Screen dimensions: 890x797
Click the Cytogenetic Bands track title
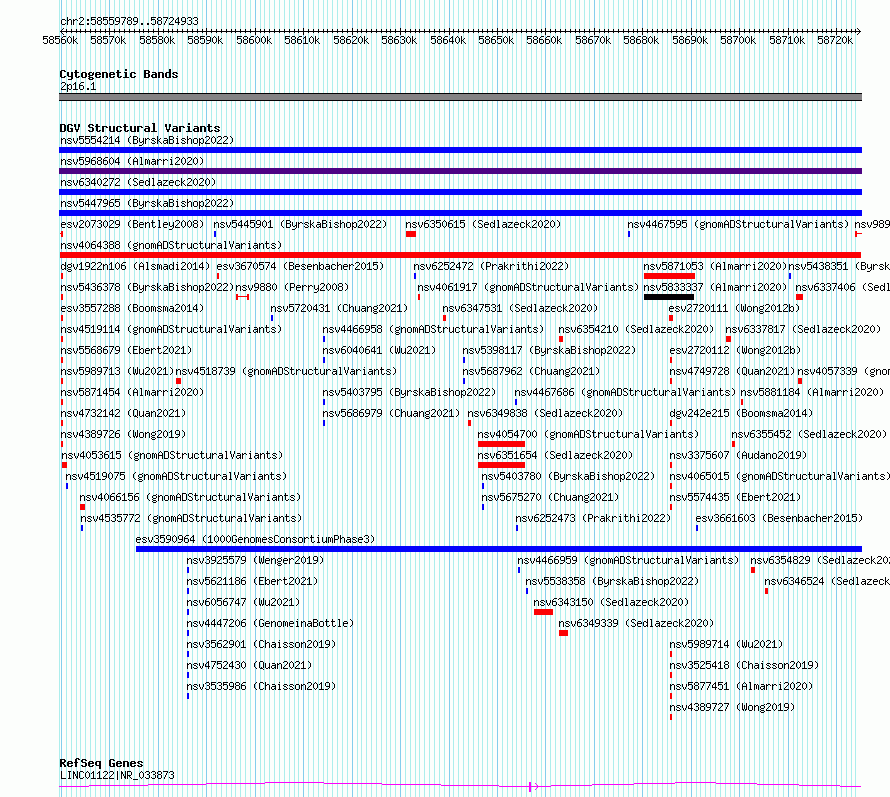pyautogui.click(x=119, y=74)
